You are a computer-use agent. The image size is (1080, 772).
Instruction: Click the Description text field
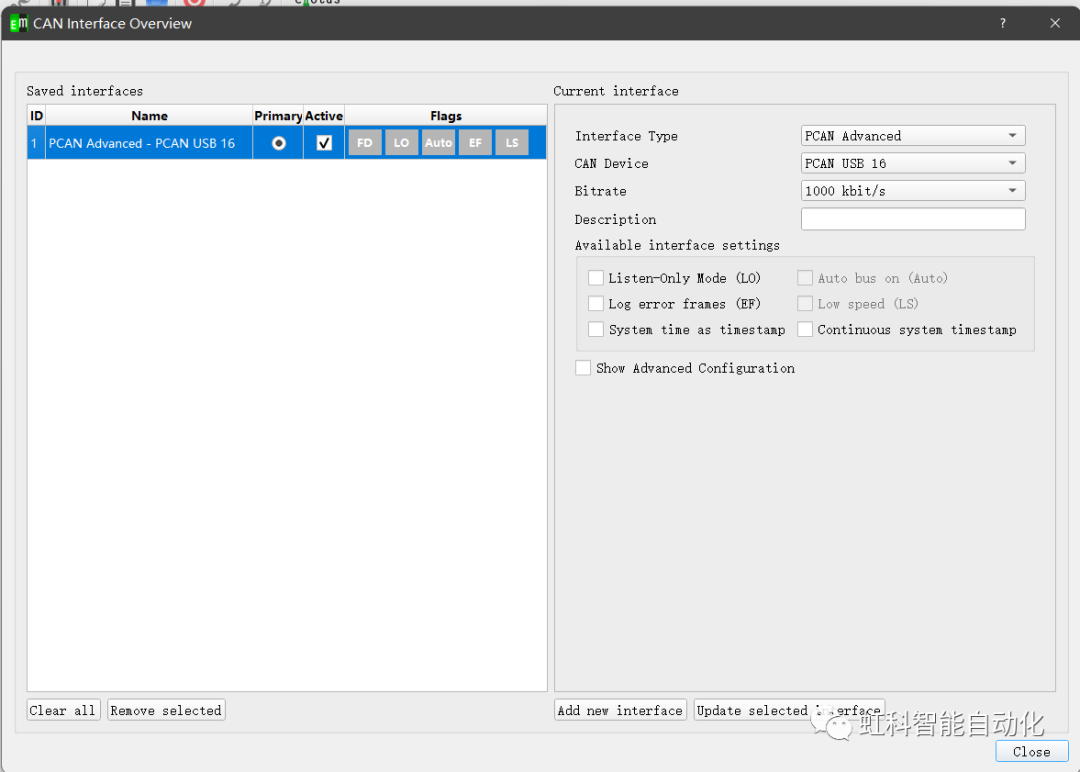coord(913,219)
